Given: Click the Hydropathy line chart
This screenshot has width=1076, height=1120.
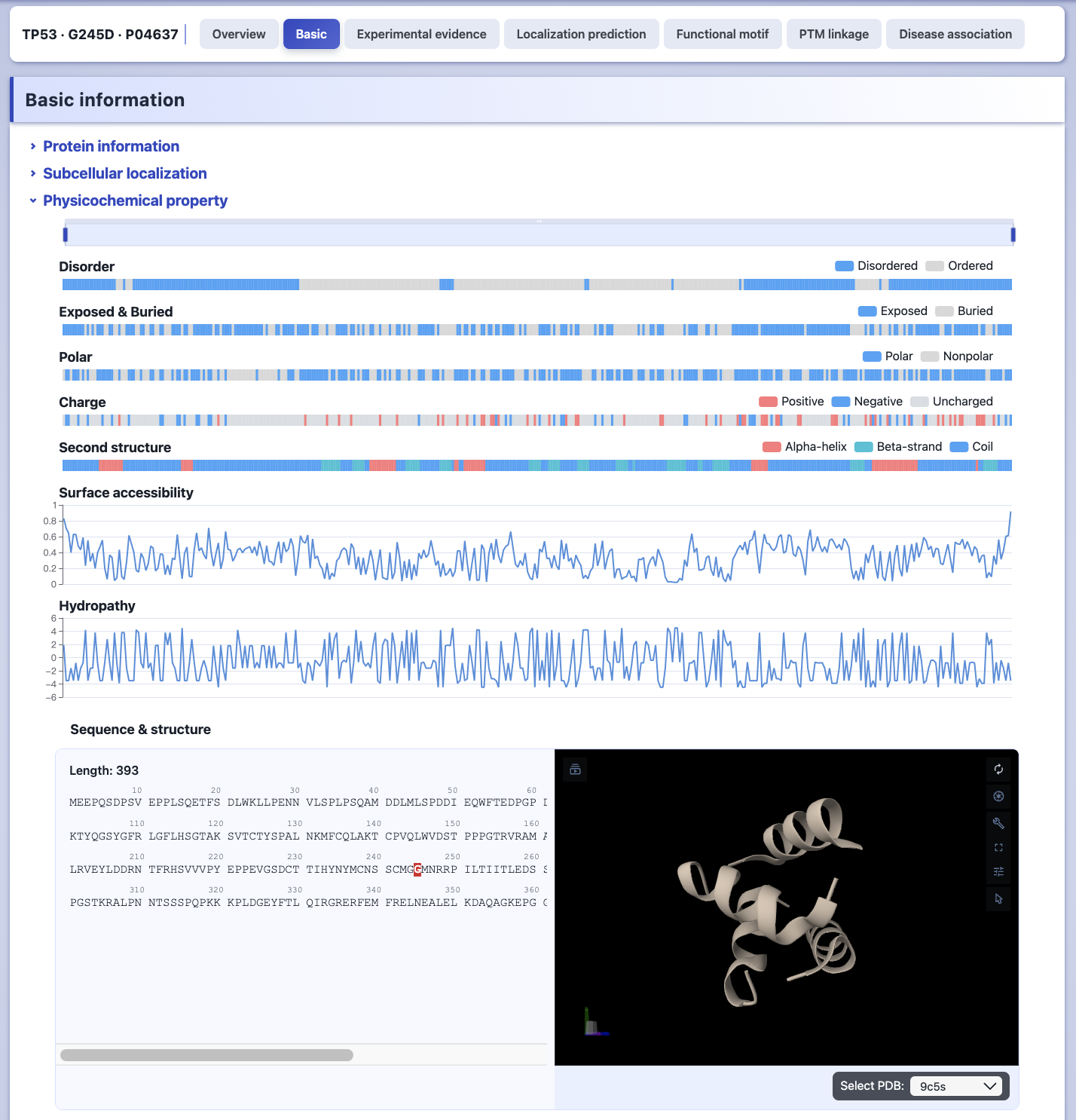Looking at the screenshot, I should 537,657.
